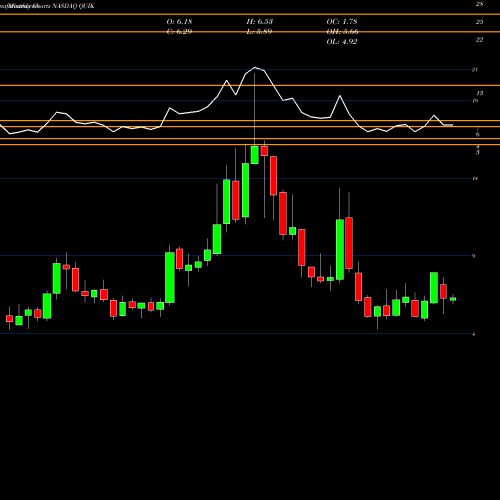This screenshot has width=500, height=500.
Task: Click the '28' price axis label
Action: tap(479, 4)
